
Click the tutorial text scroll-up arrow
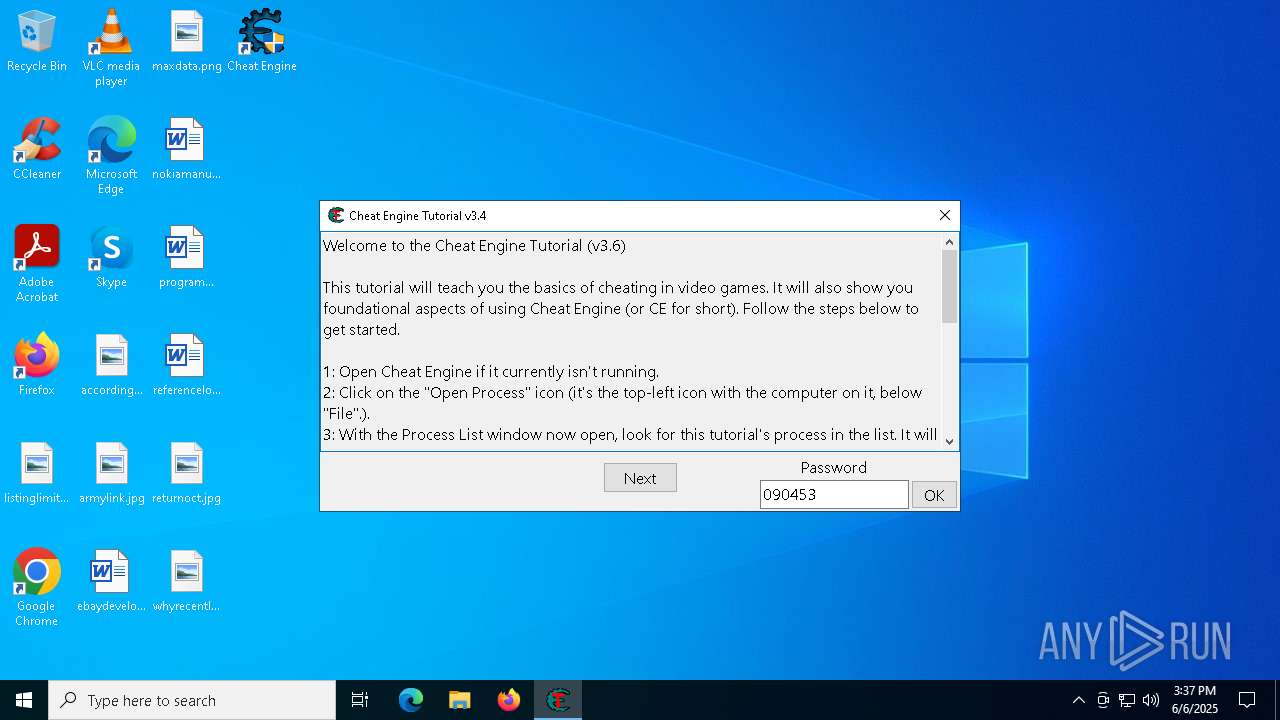point(950,242)
